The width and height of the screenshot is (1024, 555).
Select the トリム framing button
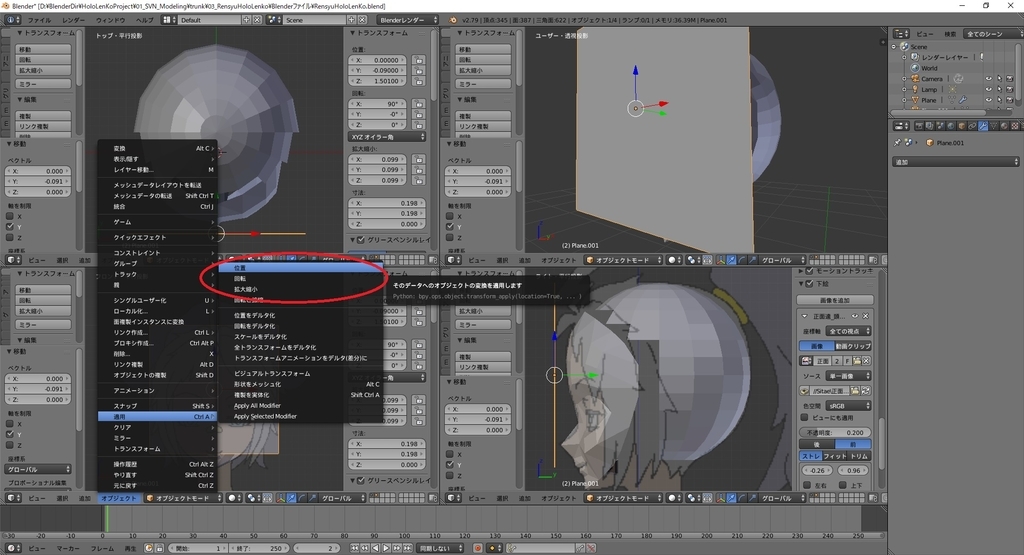click(x=860, y=456)
